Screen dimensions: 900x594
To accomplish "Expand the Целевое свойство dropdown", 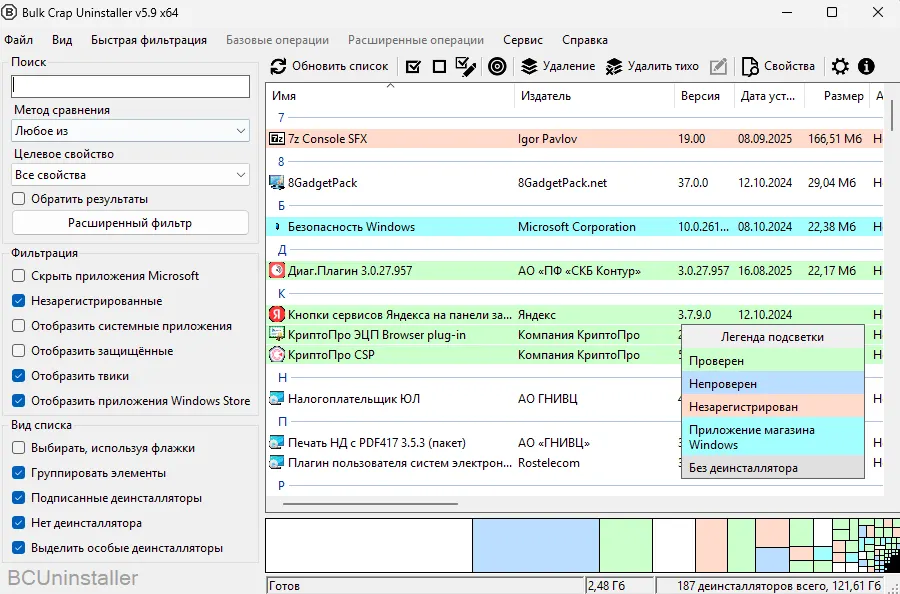I will [130, 175].
